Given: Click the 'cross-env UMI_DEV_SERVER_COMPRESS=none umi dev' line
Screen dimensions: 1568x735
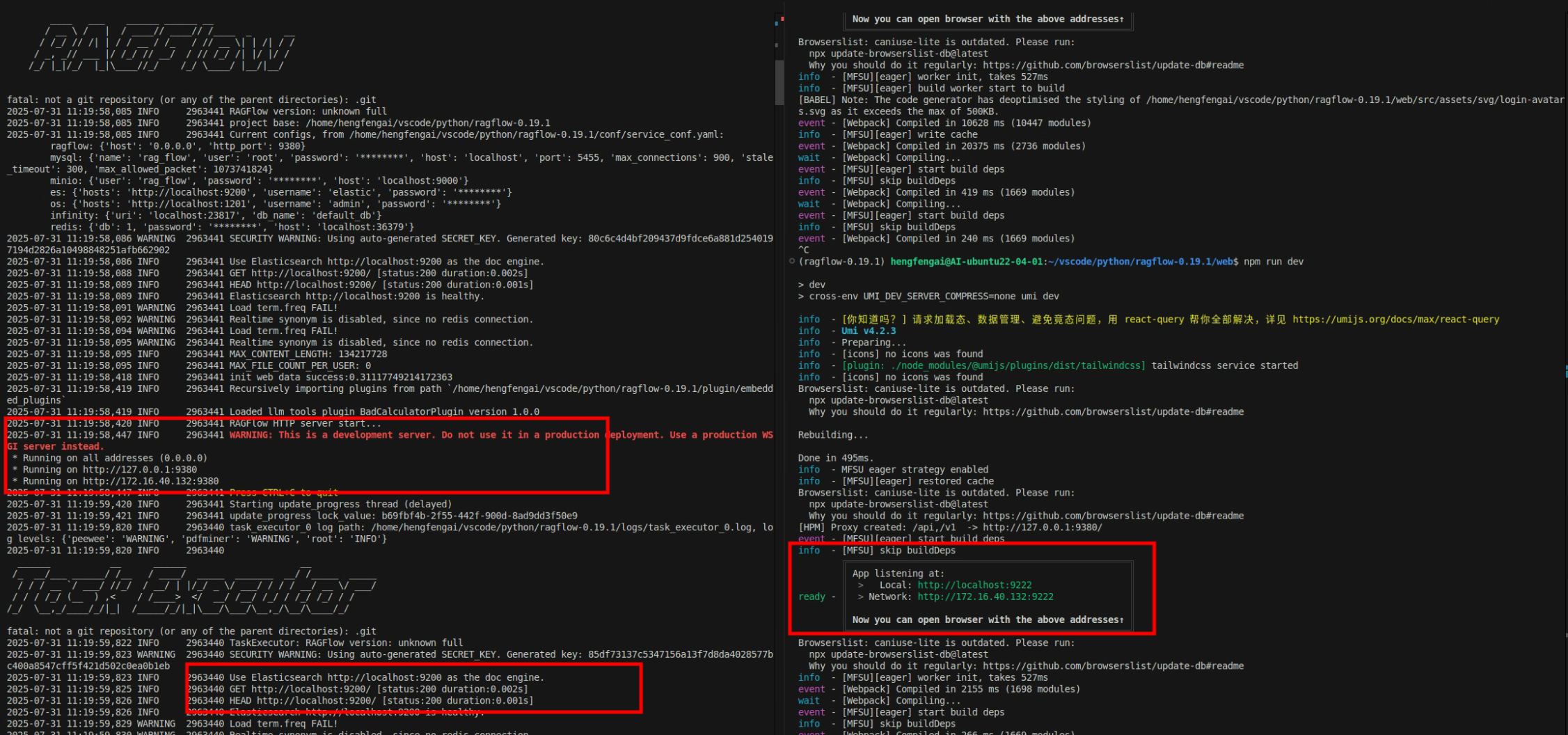Looking at the screenshot, I should point(928,297).
